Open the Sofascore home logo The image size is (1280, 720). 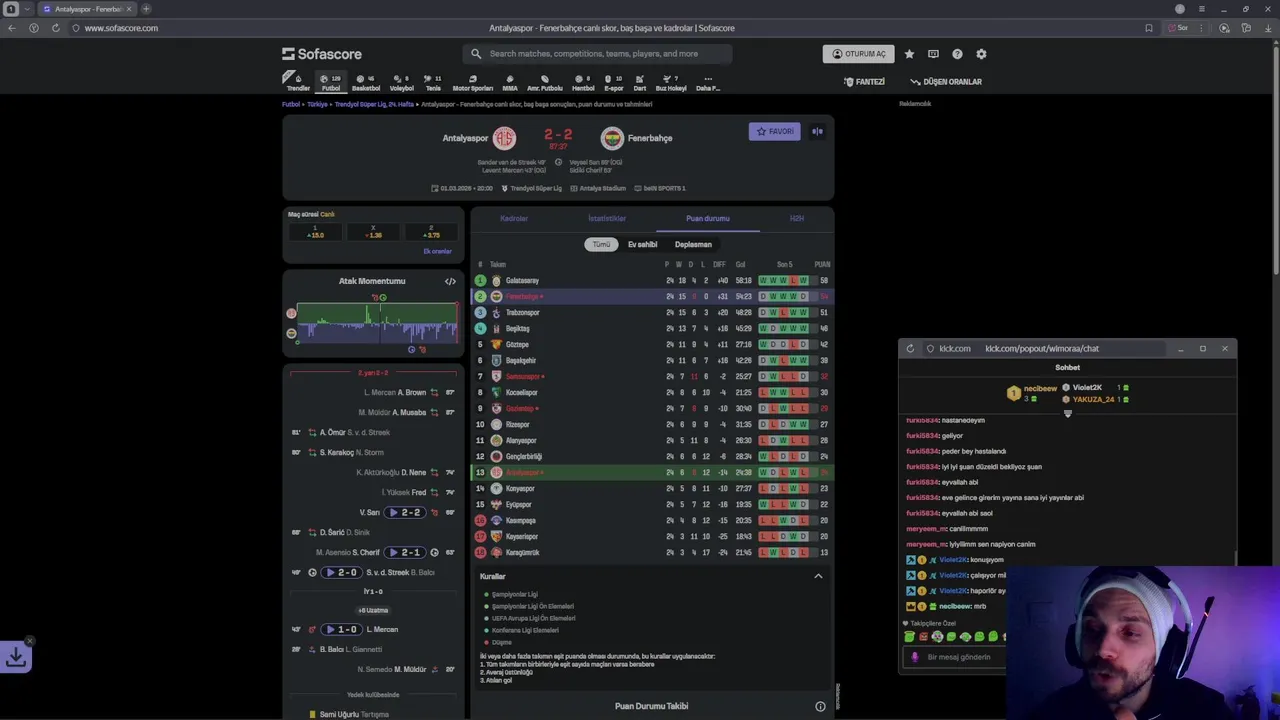(x=322, y=54)
